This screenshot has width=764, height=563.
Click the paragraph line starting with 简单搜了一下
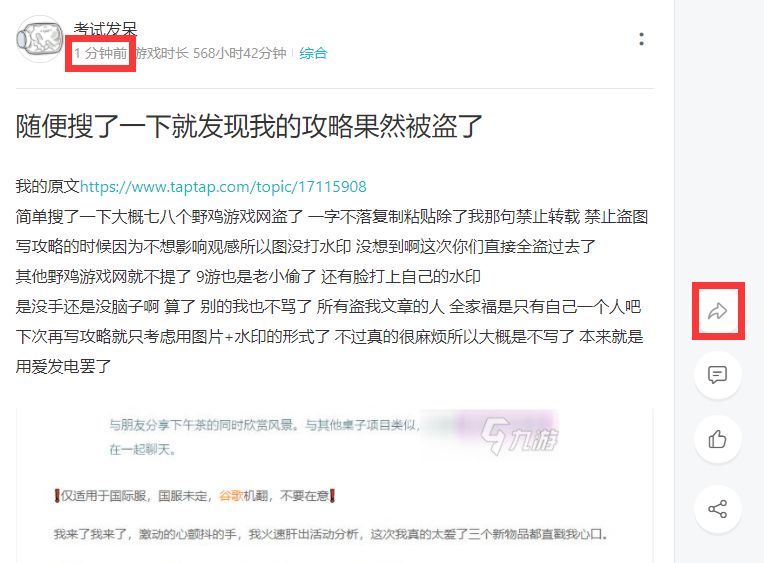[332, 216]
